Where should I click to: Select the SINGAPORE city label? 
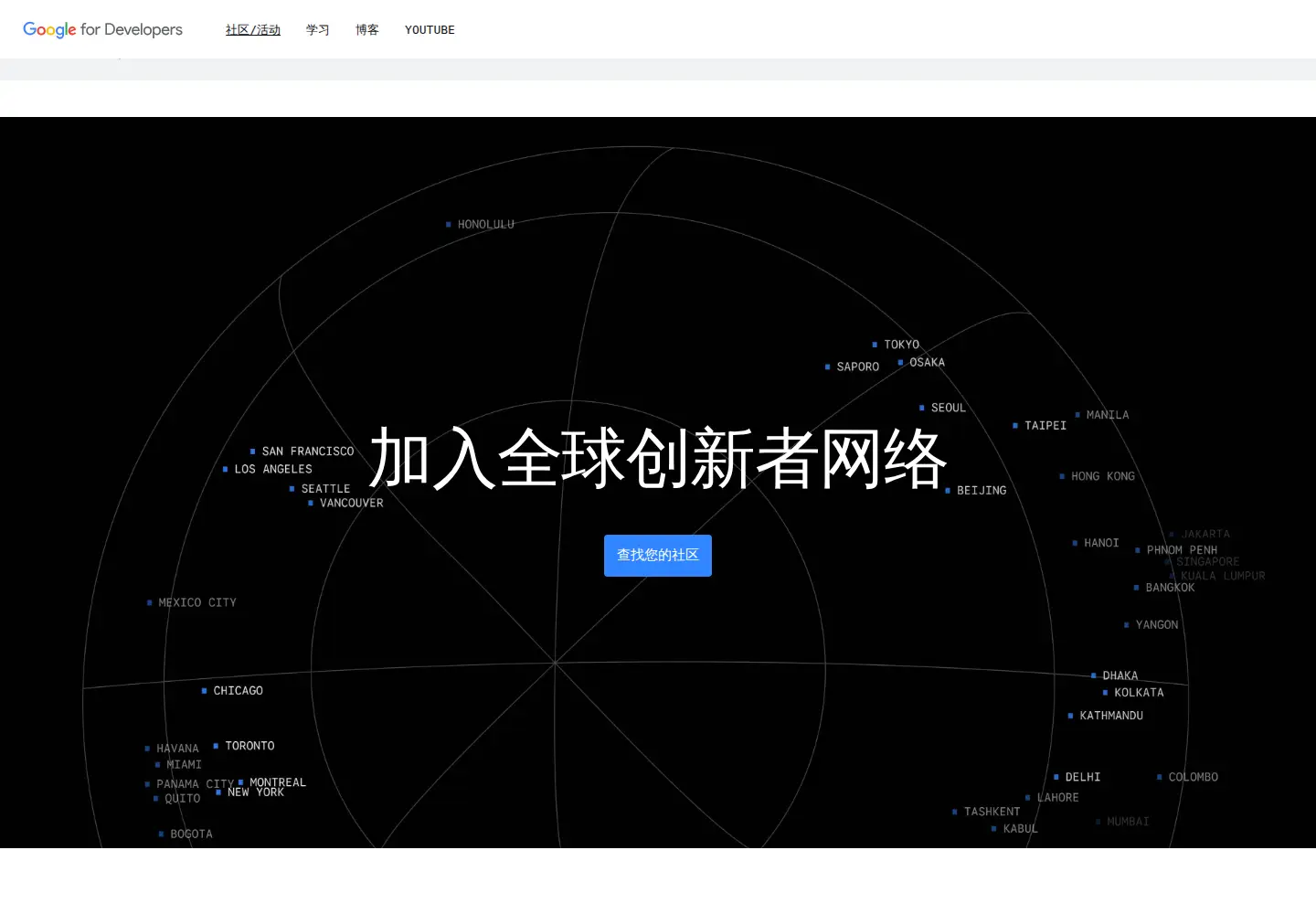click(1208, 562)
